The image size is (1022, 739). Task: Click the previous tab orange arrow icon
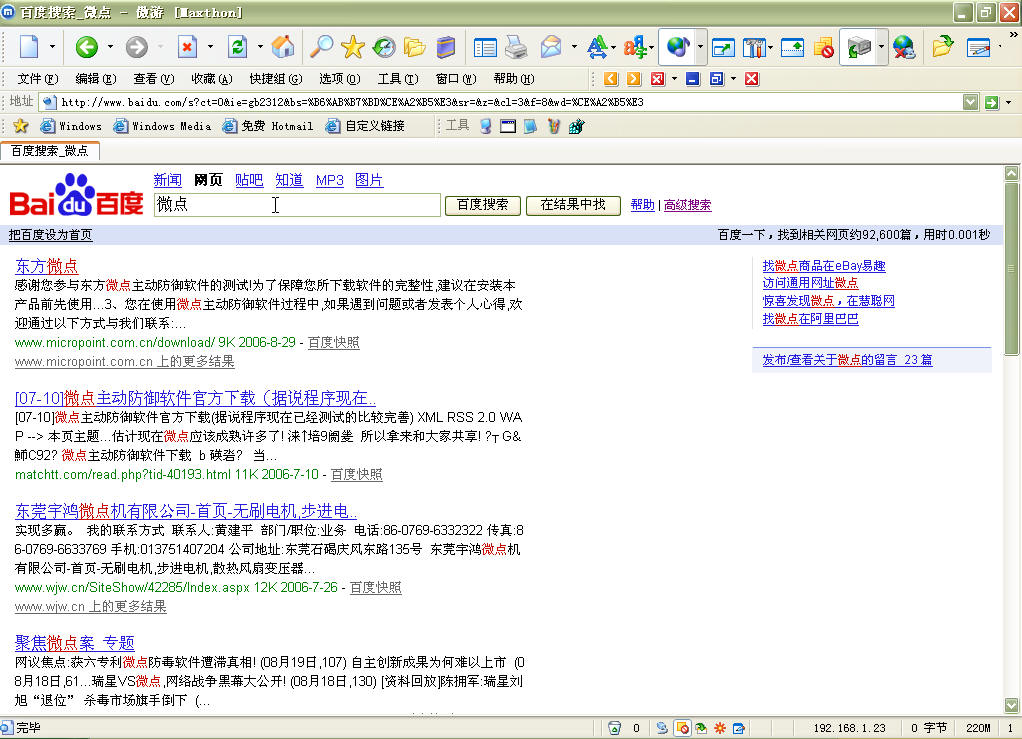611,79
